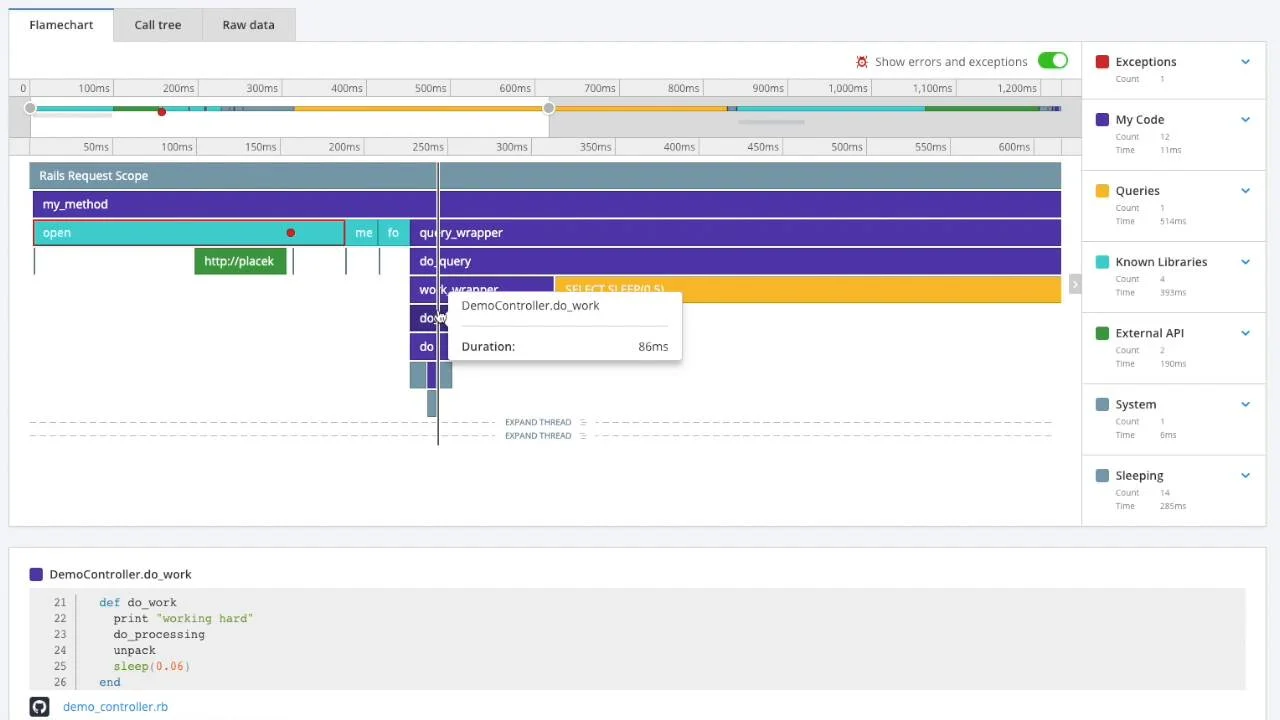Expand the My Code category
The height and width of the screenshot is (720, 1280).
pyautogui.click(x=1245, y=119)
